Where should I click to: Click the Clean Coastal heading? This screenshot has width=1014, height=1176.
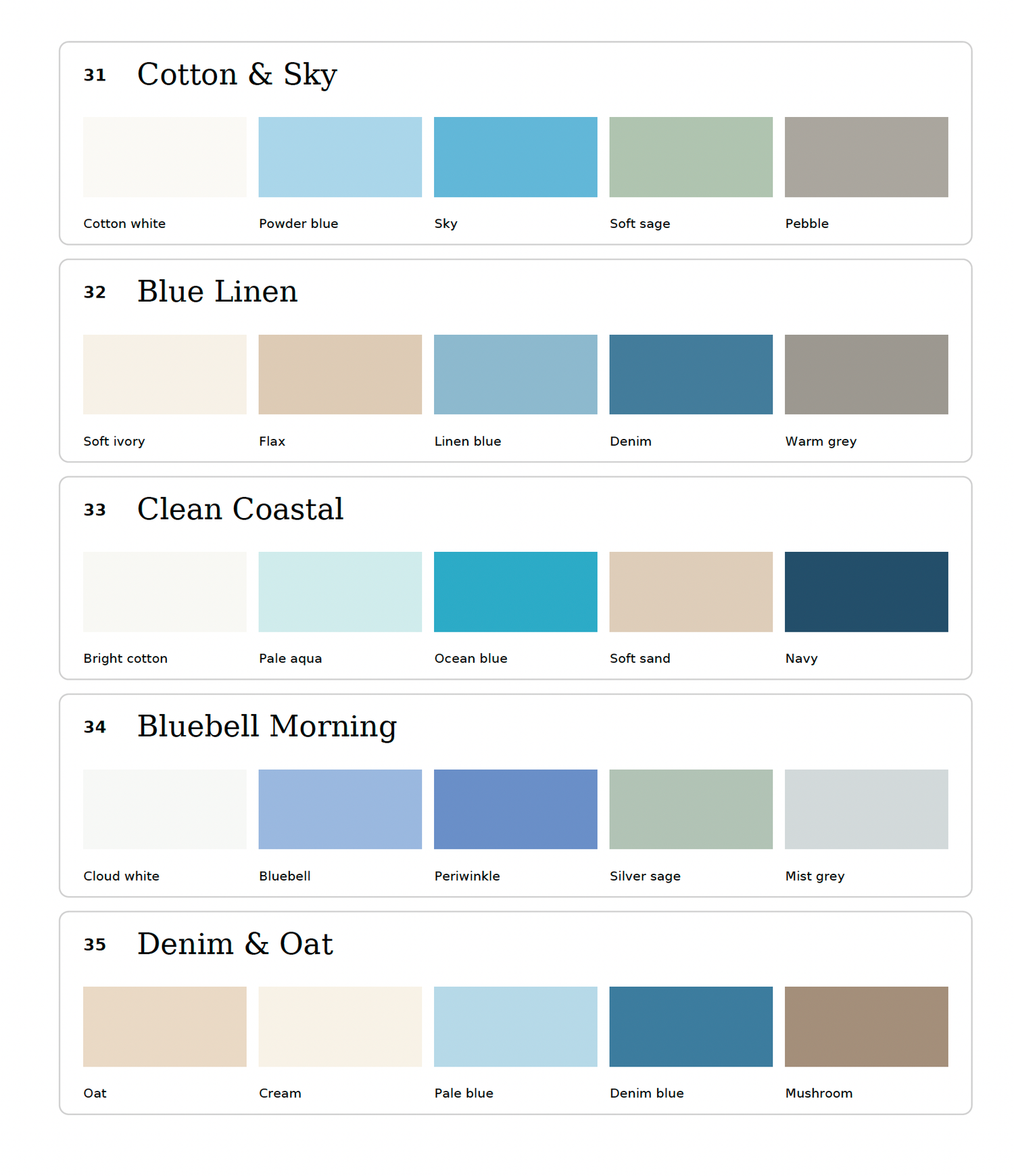(241, 509)
